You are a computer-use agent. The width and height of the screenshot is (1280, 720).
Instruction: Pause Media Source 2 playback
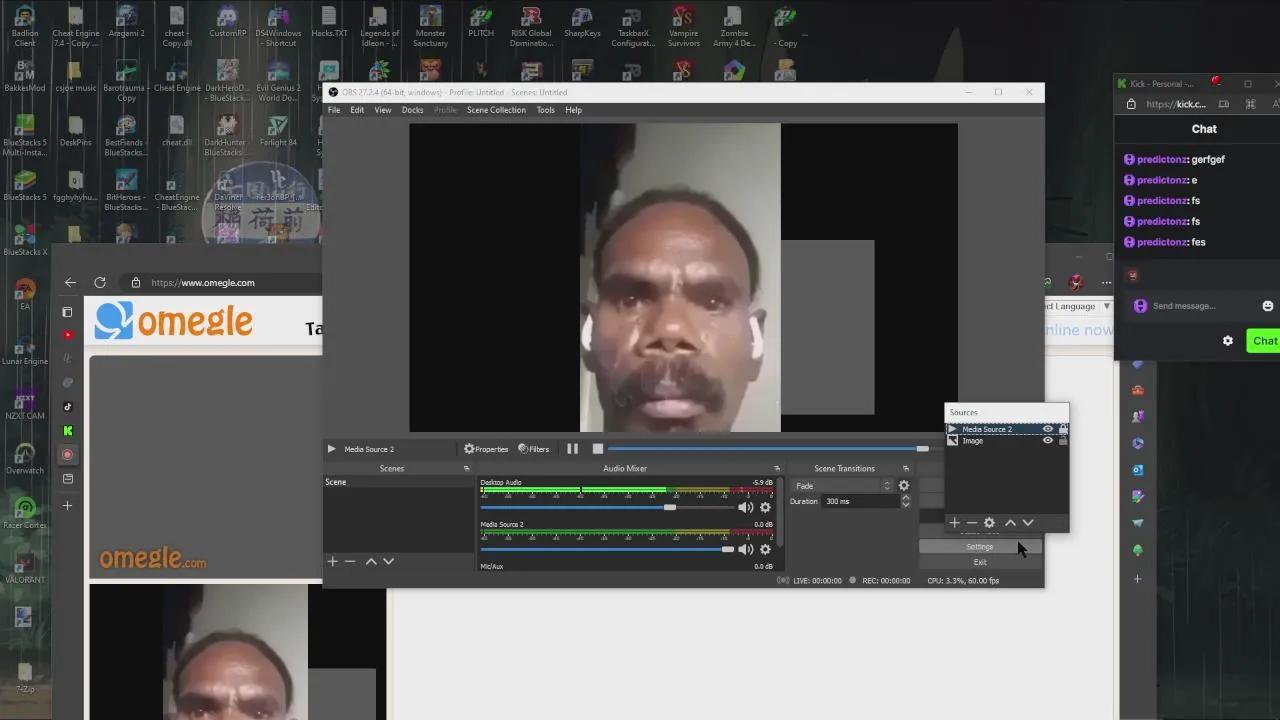point(572,449)
